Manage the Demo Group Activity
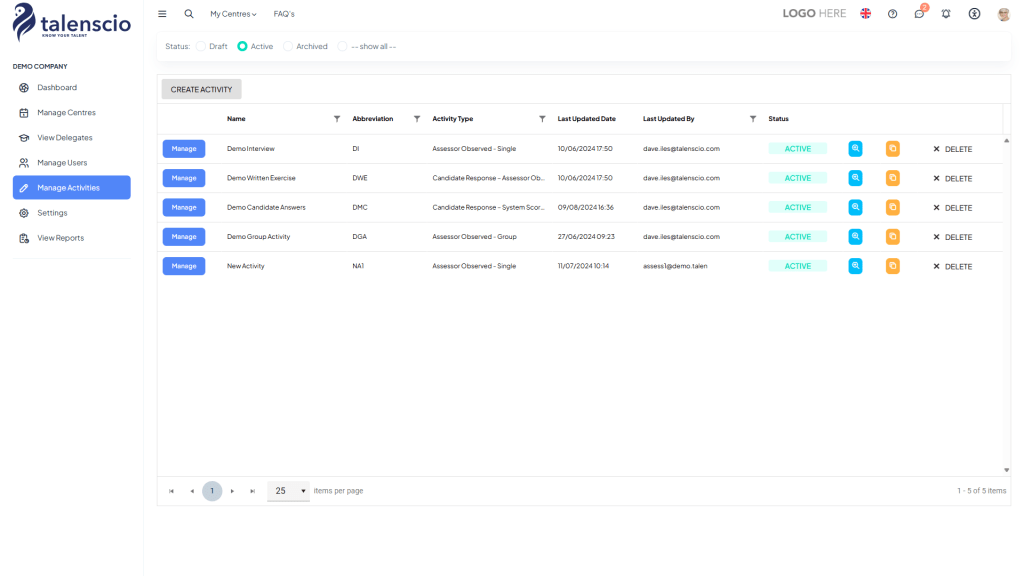Viewport: 1024px width, 576px height. [184, 237]
